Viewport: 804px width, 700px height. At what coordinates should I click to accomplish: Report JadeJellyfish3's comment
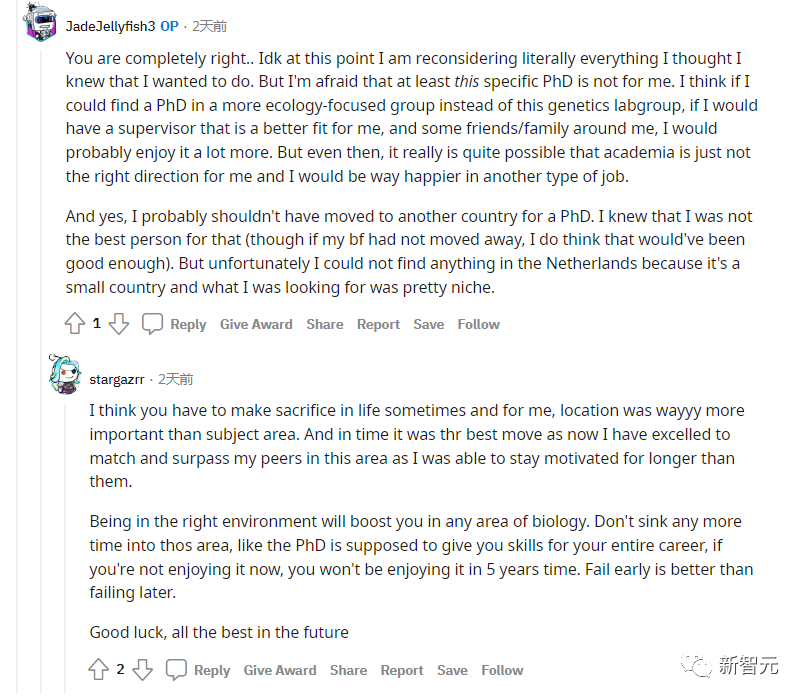pos(378,324)
